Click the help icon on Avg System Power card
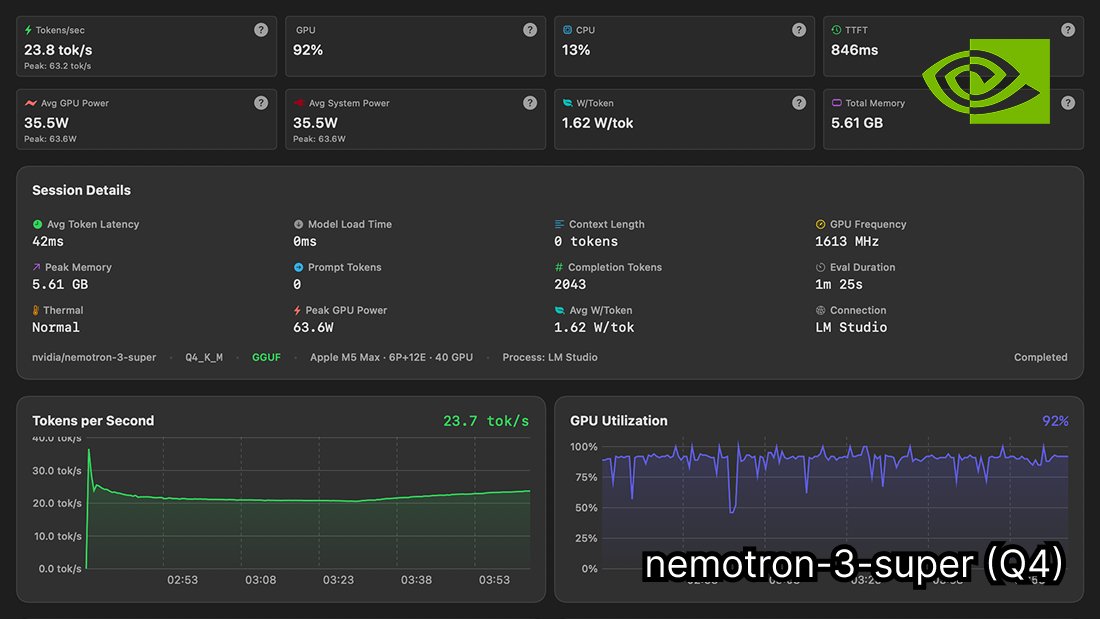The width and height of the screenshot is (1100, 619). pyautogui.click(x=530, y=103)
